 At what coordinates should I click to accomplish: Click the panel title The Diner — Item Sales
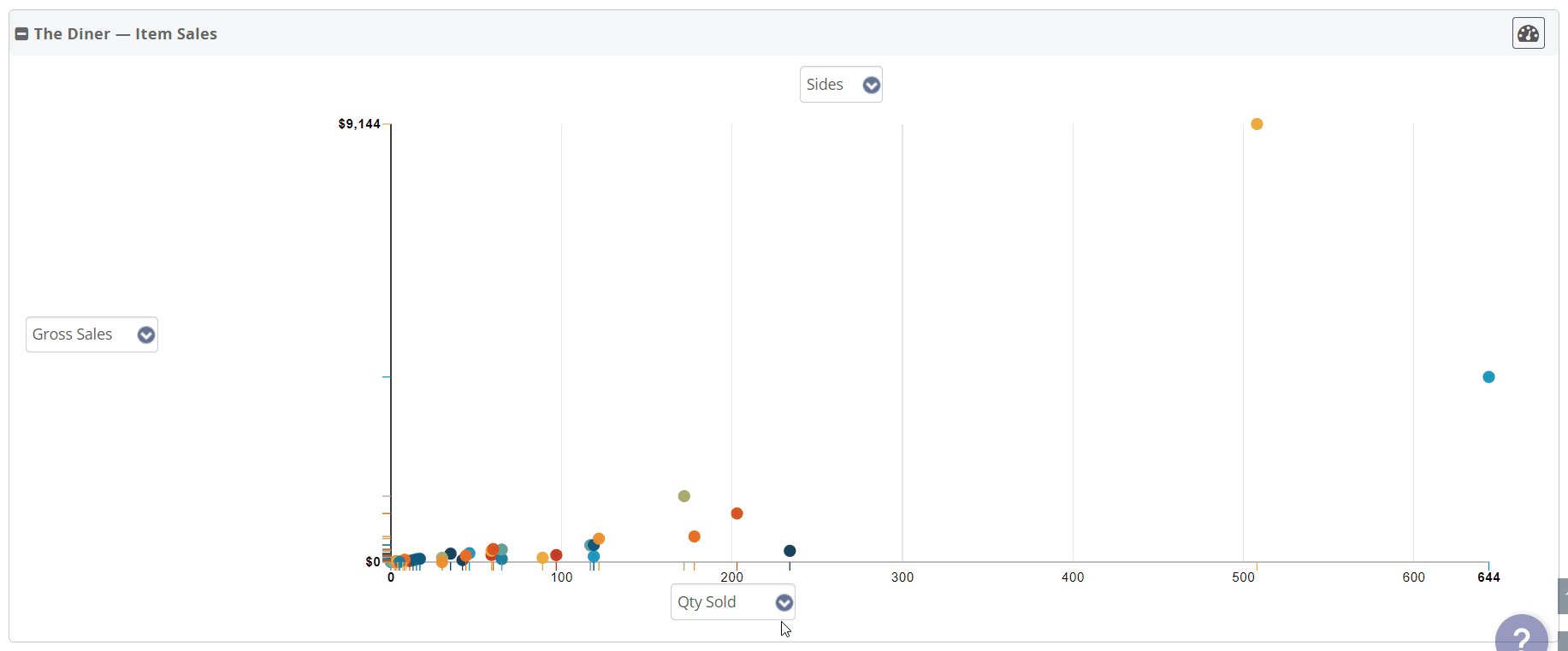coord(125,34)
